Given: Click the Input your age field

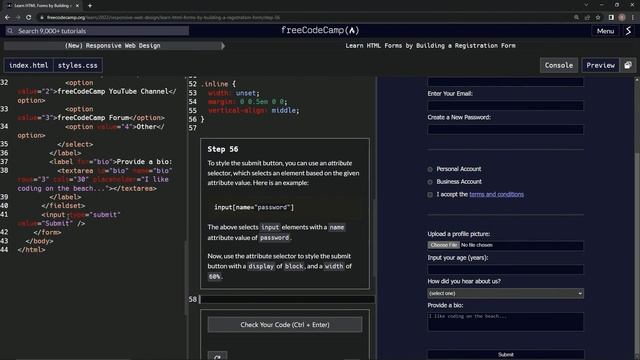Looking at the screenshot, I should click(x=505, y=269).
